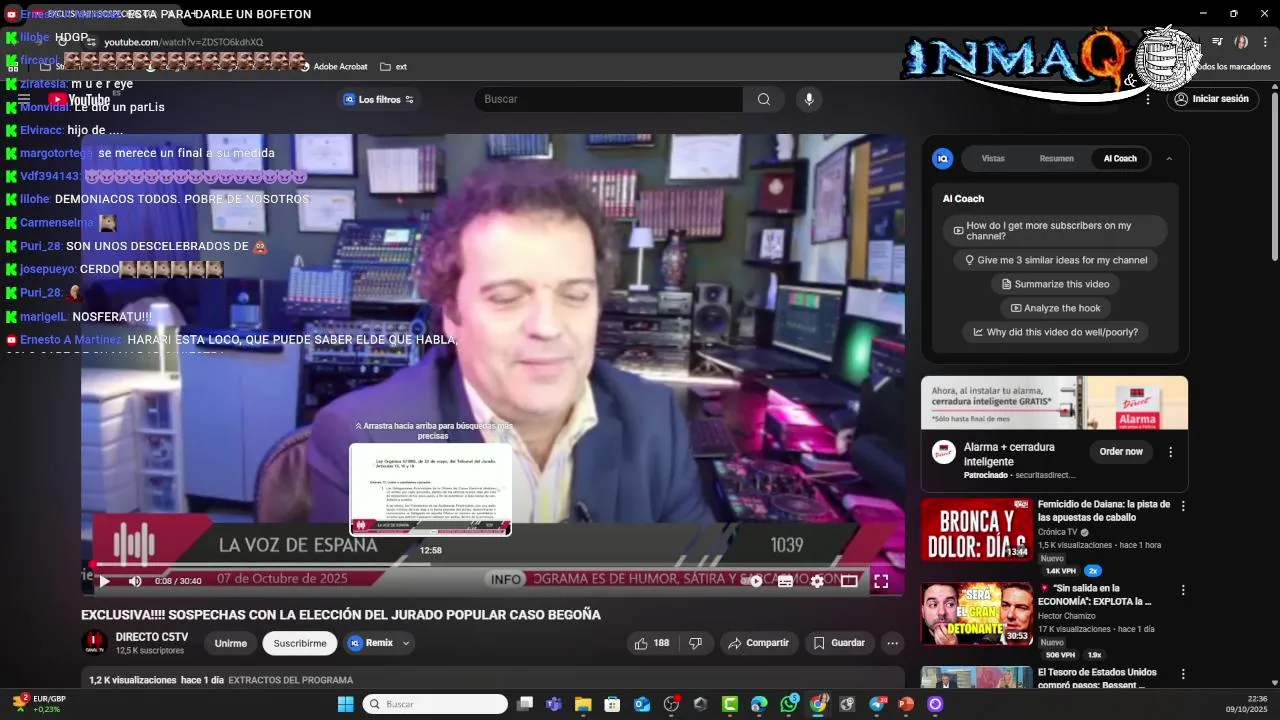
Task: Open more actions ellipsis beside Guardar
Action: 893,643
